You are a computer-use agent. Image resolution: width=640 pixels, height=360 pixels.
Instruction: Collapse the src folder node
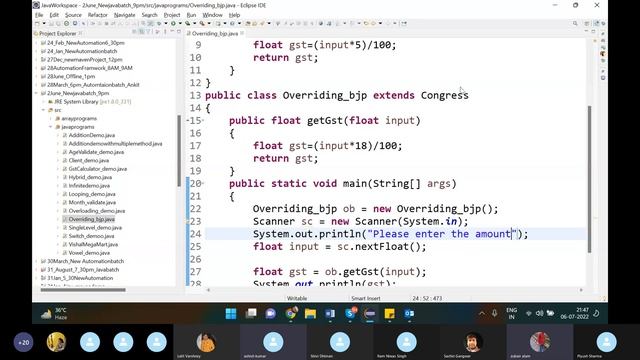[x=44, y=110]
